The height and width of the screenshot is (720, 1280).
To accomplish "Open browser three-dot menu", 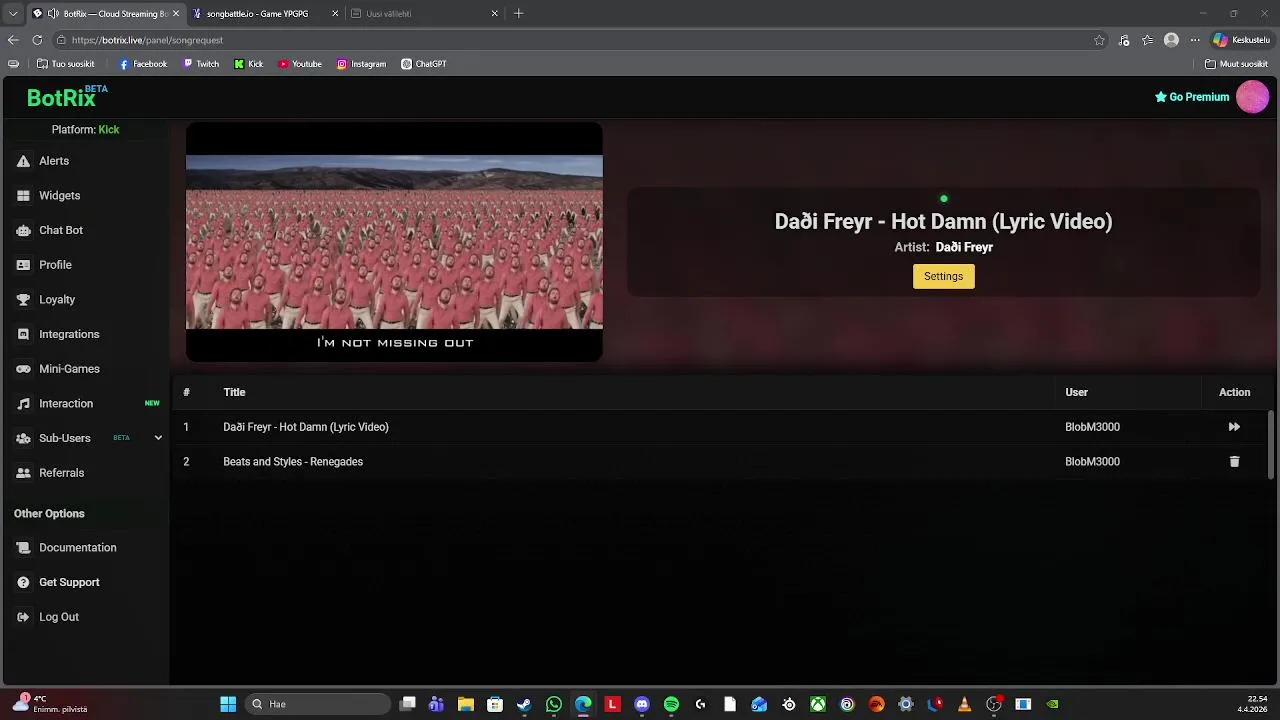I will (1194, 40).
